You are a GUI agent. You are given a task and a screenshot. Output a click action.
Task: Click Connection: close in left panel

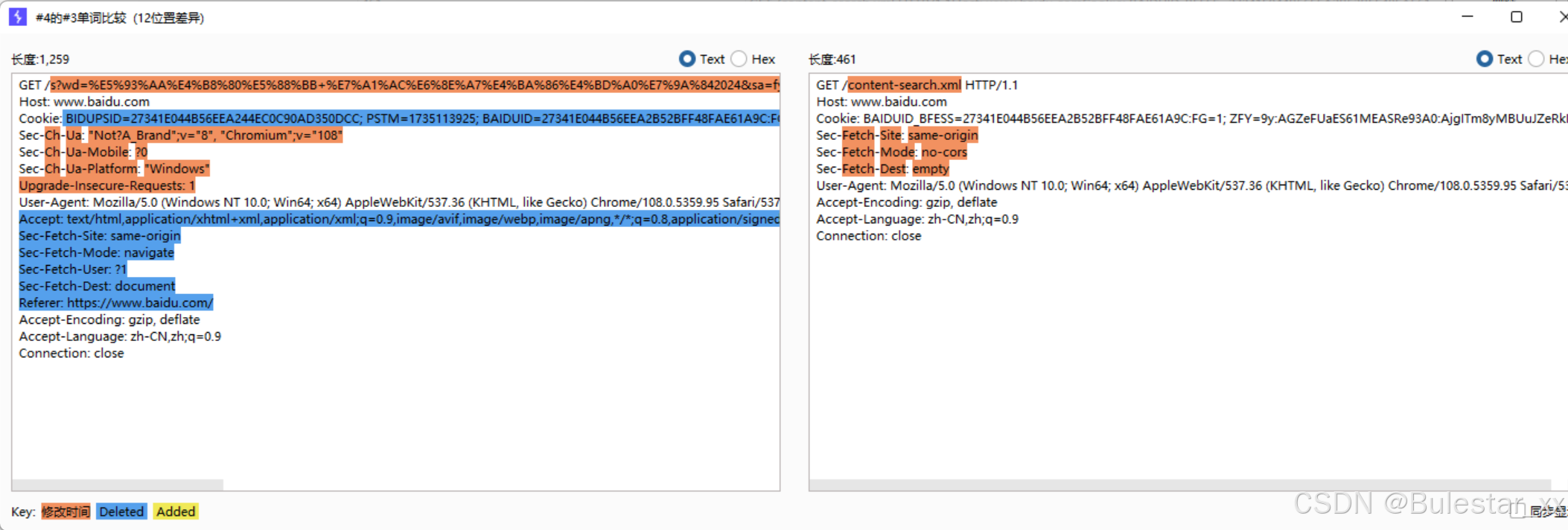[71, 353]
